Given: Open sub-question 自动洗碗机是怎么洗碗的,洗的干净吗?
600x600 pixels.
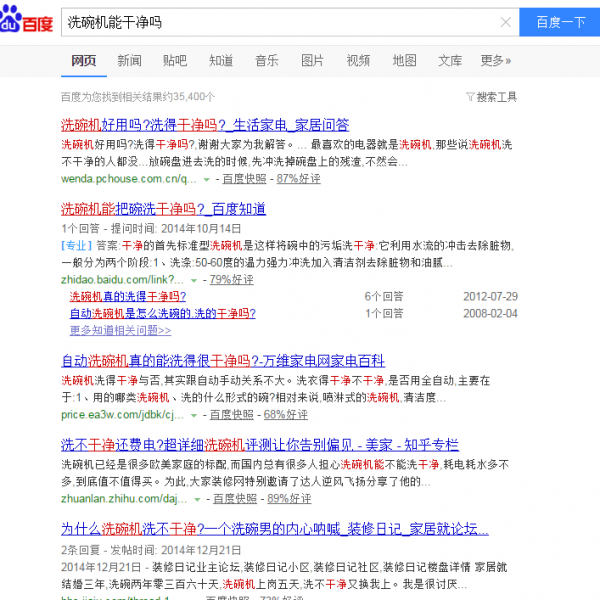Looking at the screenshot, I should click(162, 314).
